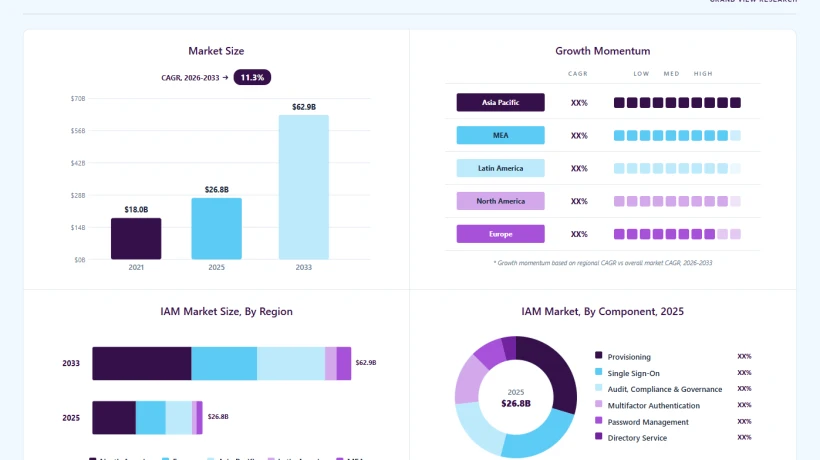Click the Password Management legend swatch
The width and height of the screenshot is (820, 460).
598,420
